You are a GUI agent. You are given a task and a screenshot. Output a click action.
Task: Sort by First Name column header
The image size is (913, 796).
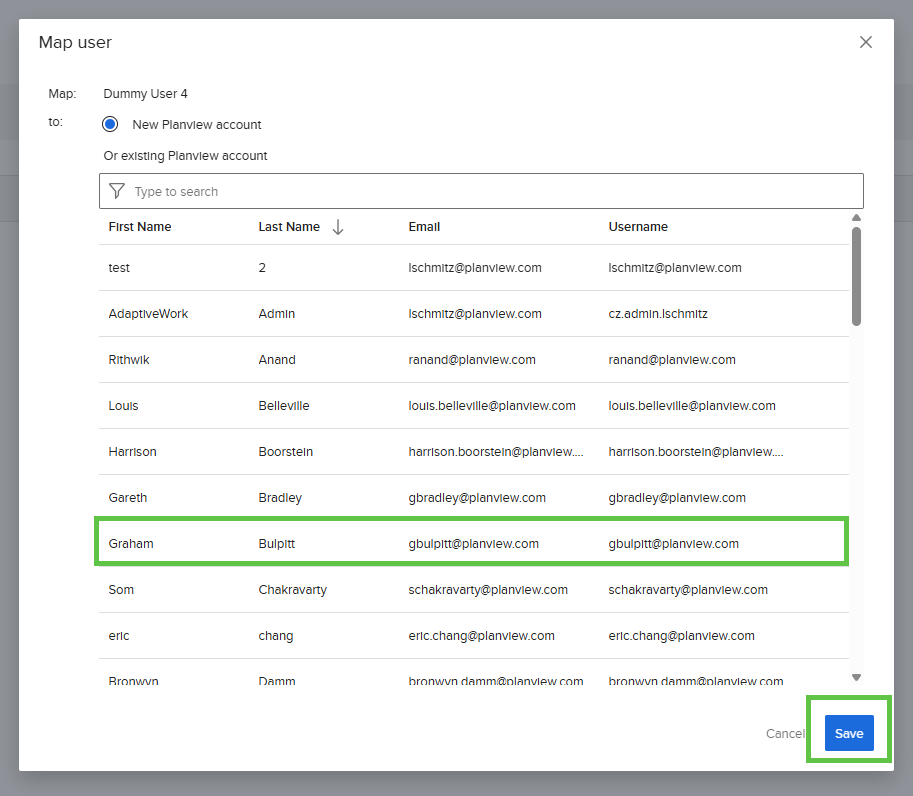point(140,227)
